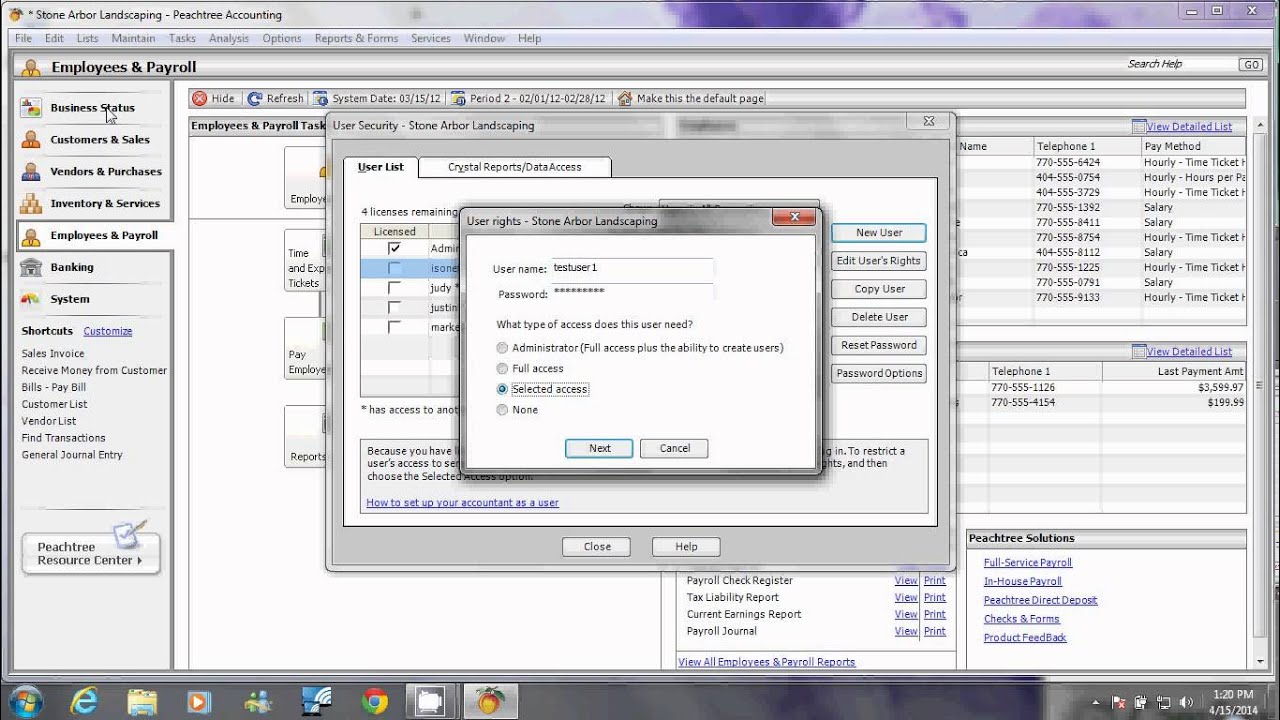Viewport: 1280px width, 720px height.
Task: Click the New User button
Action: tap(879, 233)
